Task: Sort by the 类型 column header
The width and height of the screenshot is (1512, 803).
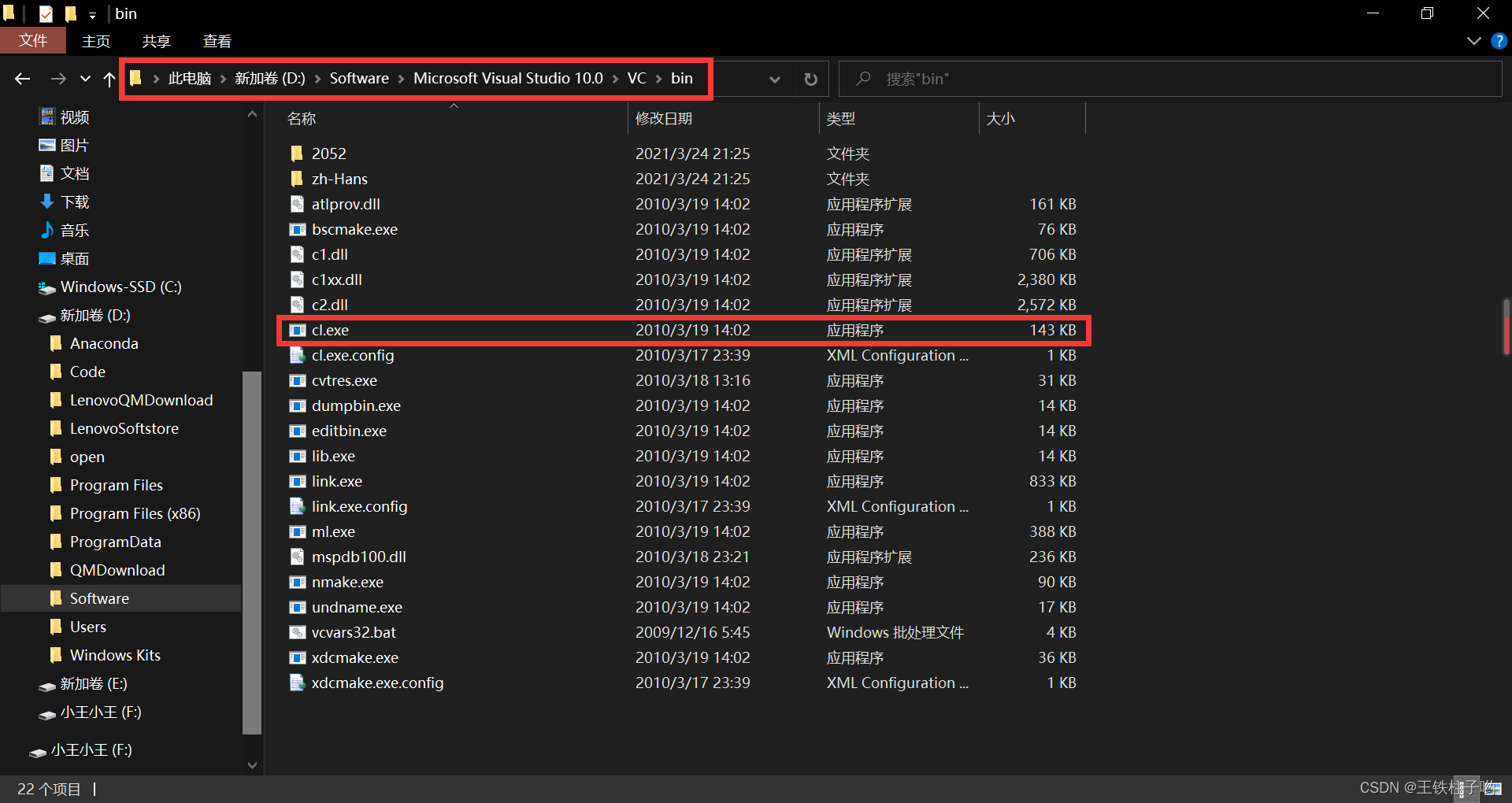Action: point(841,119)
